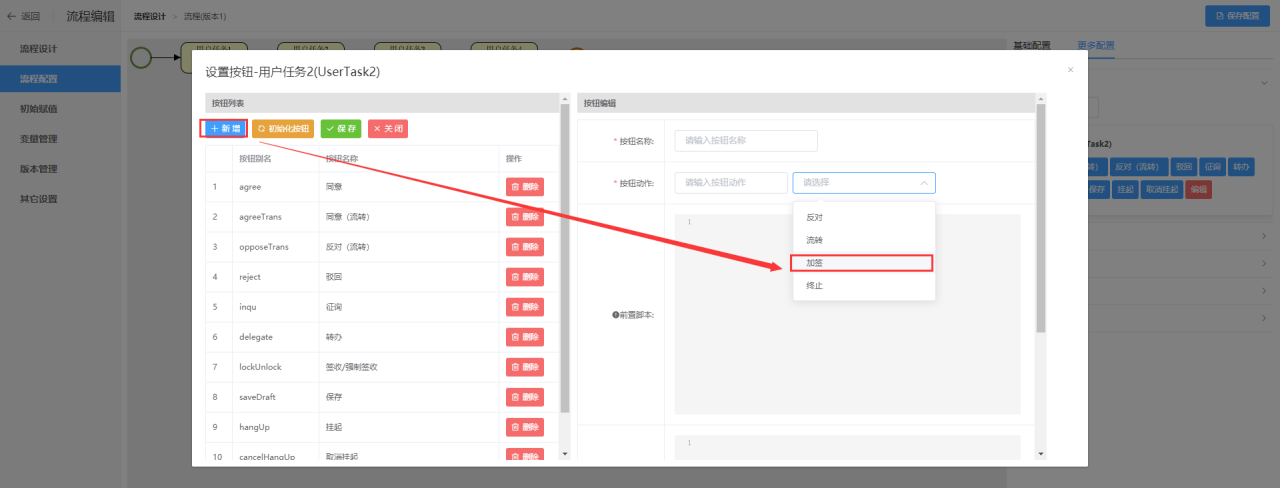Delete the reject button row
Screen dimensions: 1280x488
click(525, 277)
